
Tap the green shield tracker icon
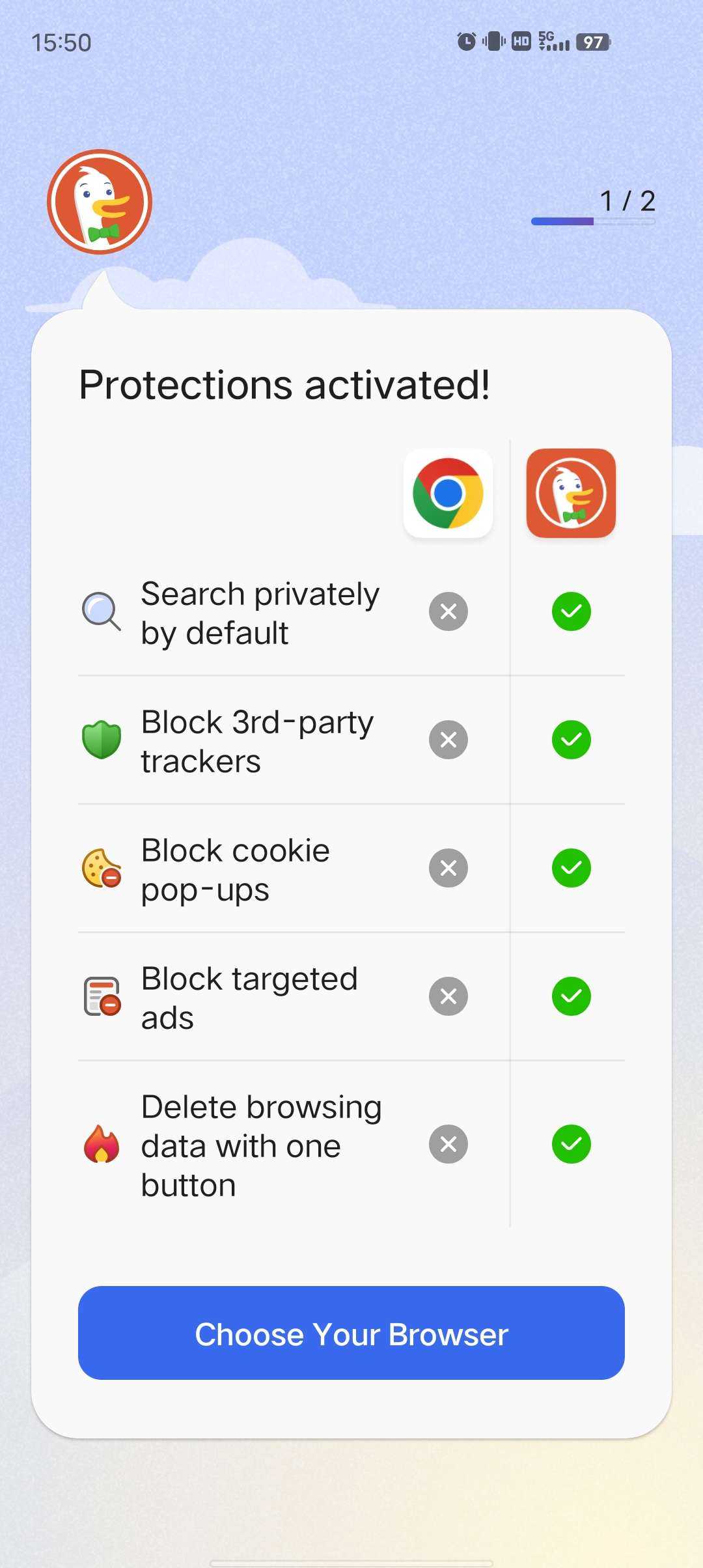point(102,740)
